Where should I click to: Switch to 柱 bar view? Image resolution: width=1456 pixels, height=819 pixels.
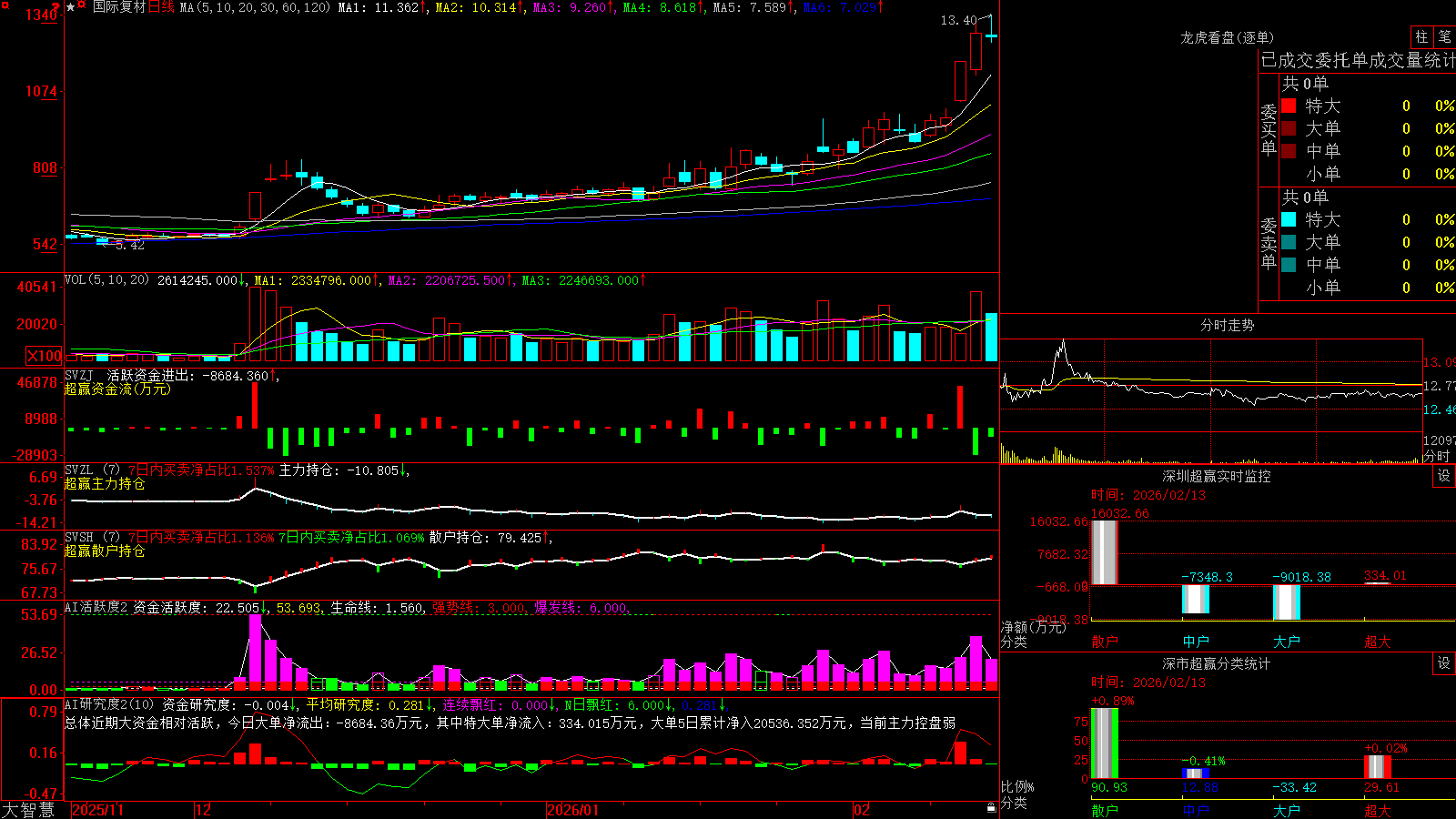point(1421,36)
